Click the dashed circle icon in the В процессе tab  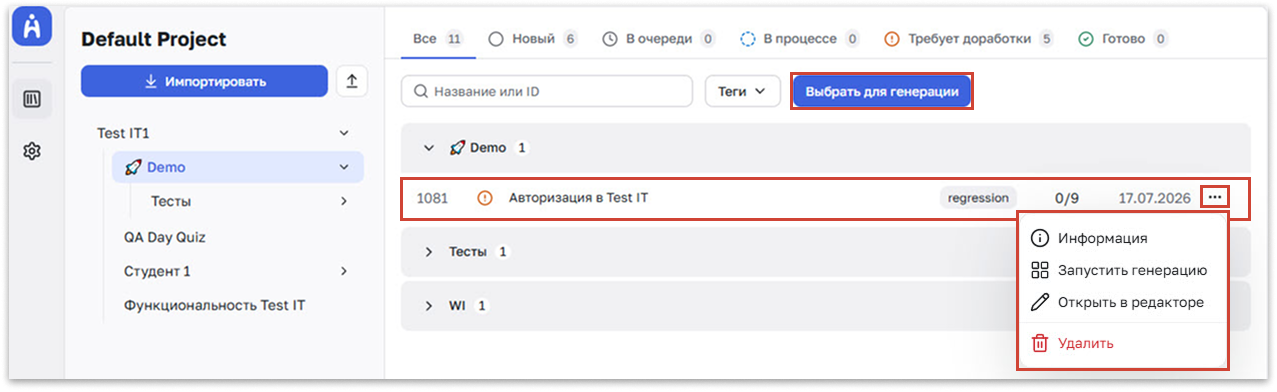(x=748, y=39)
